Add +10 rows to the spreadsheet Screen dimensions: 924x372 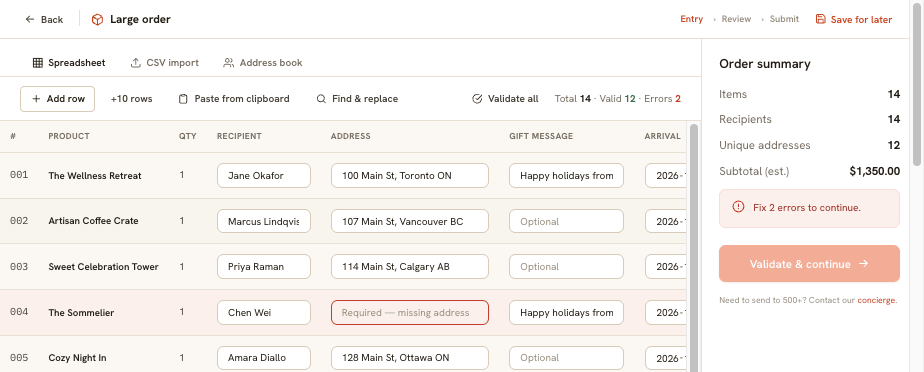click(x=131, y=99)
